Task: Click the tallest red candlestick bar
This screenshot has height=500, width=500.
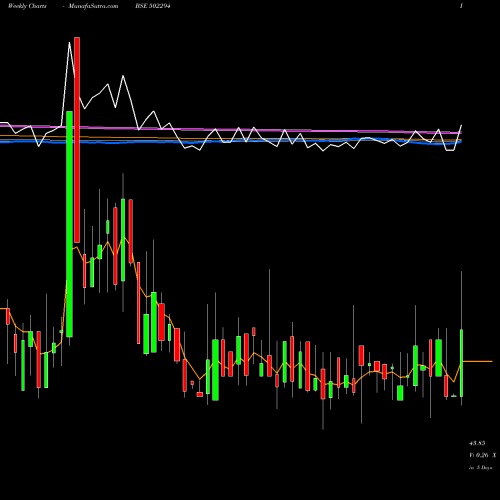Action: (77, 140)
